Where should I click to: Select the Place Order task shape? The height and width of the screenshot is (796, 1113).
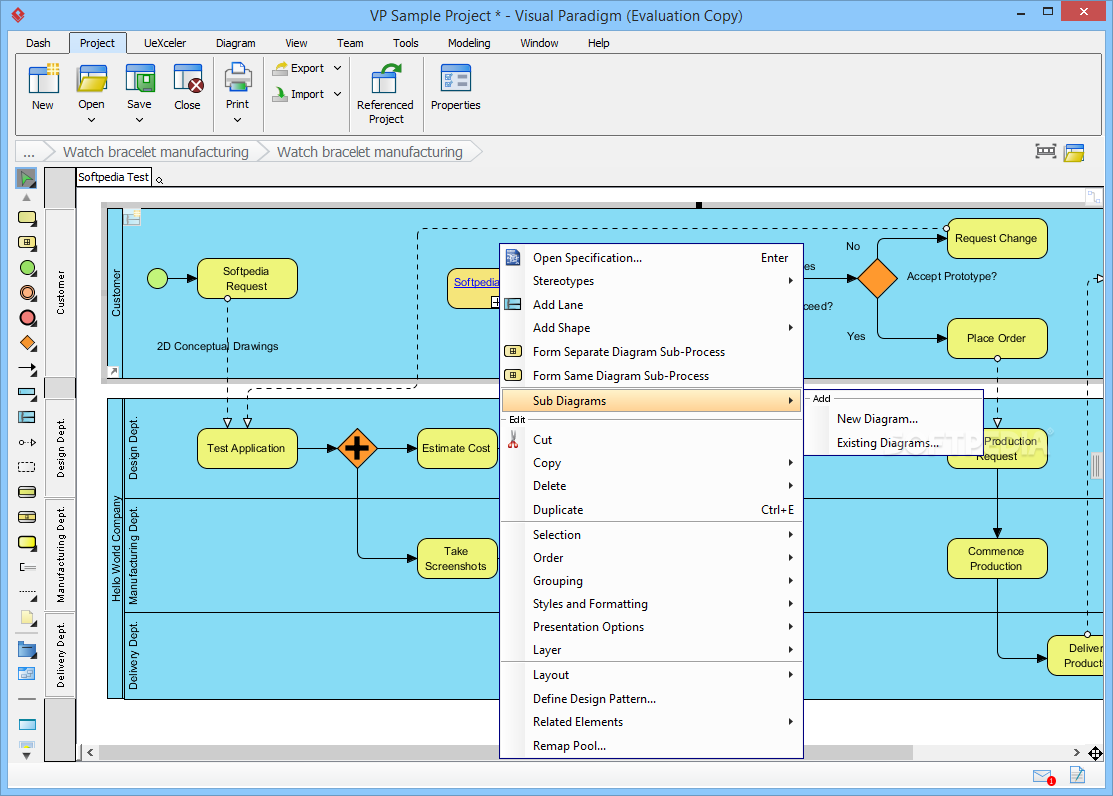click(x=997, y=338)
